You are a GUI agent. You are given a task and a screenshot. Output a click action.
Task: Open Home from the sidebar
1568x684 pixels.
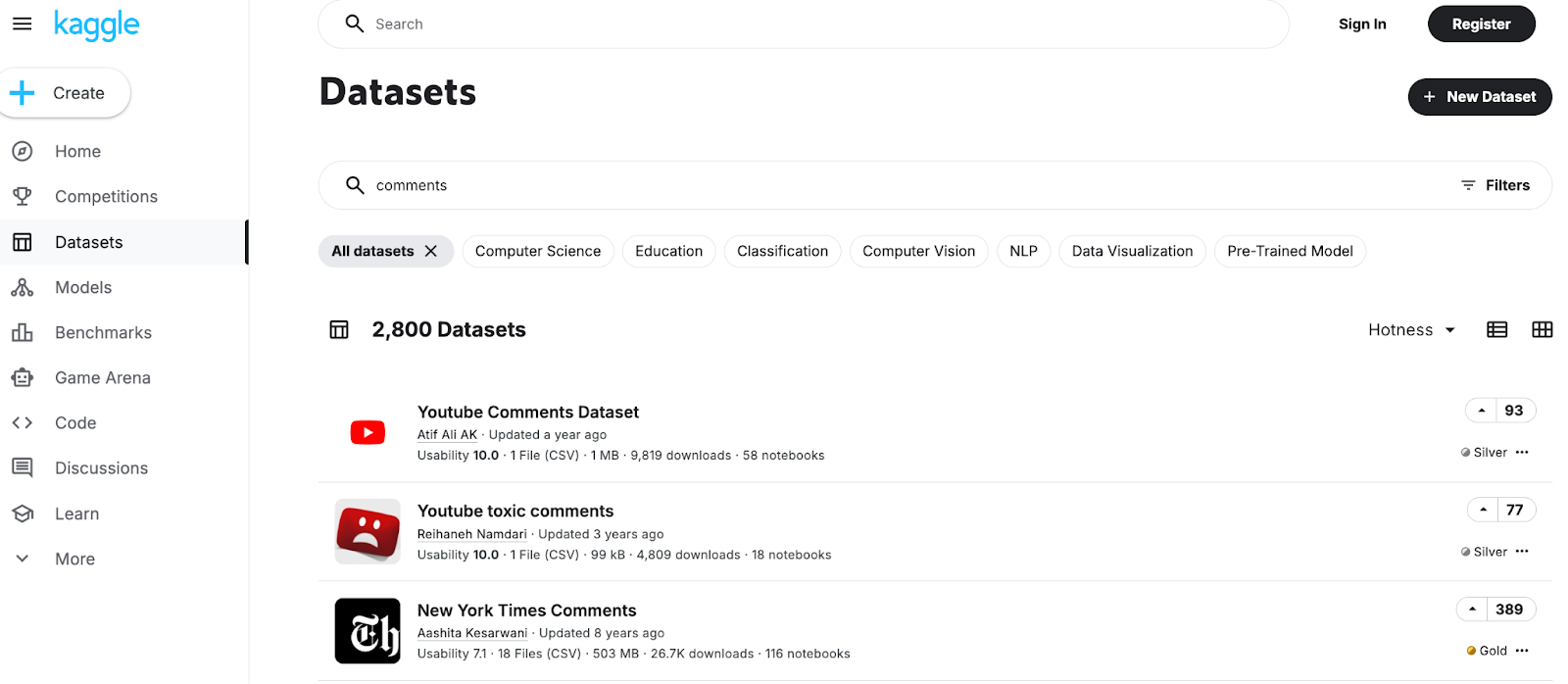pyautogui.click(x=77, y=152)
